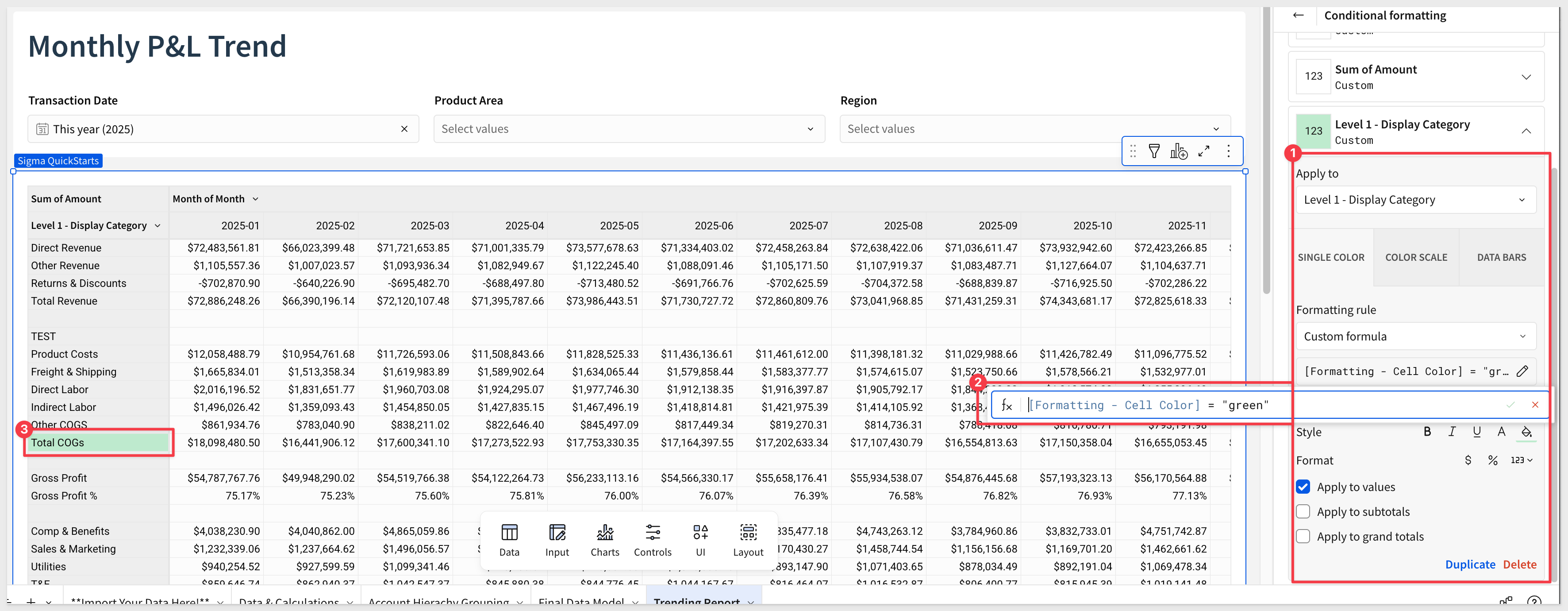Open Region select values dropdown

[1035, 129]
